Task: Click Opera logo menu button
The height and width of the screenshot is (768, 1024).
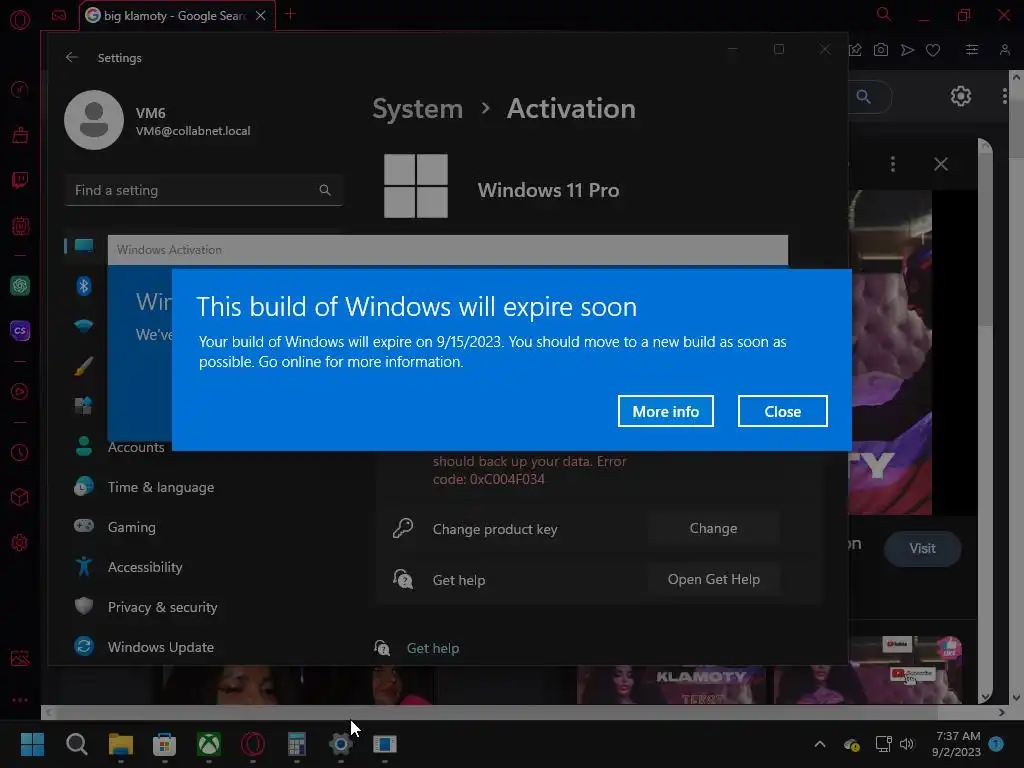Action: tap(20, 20)
